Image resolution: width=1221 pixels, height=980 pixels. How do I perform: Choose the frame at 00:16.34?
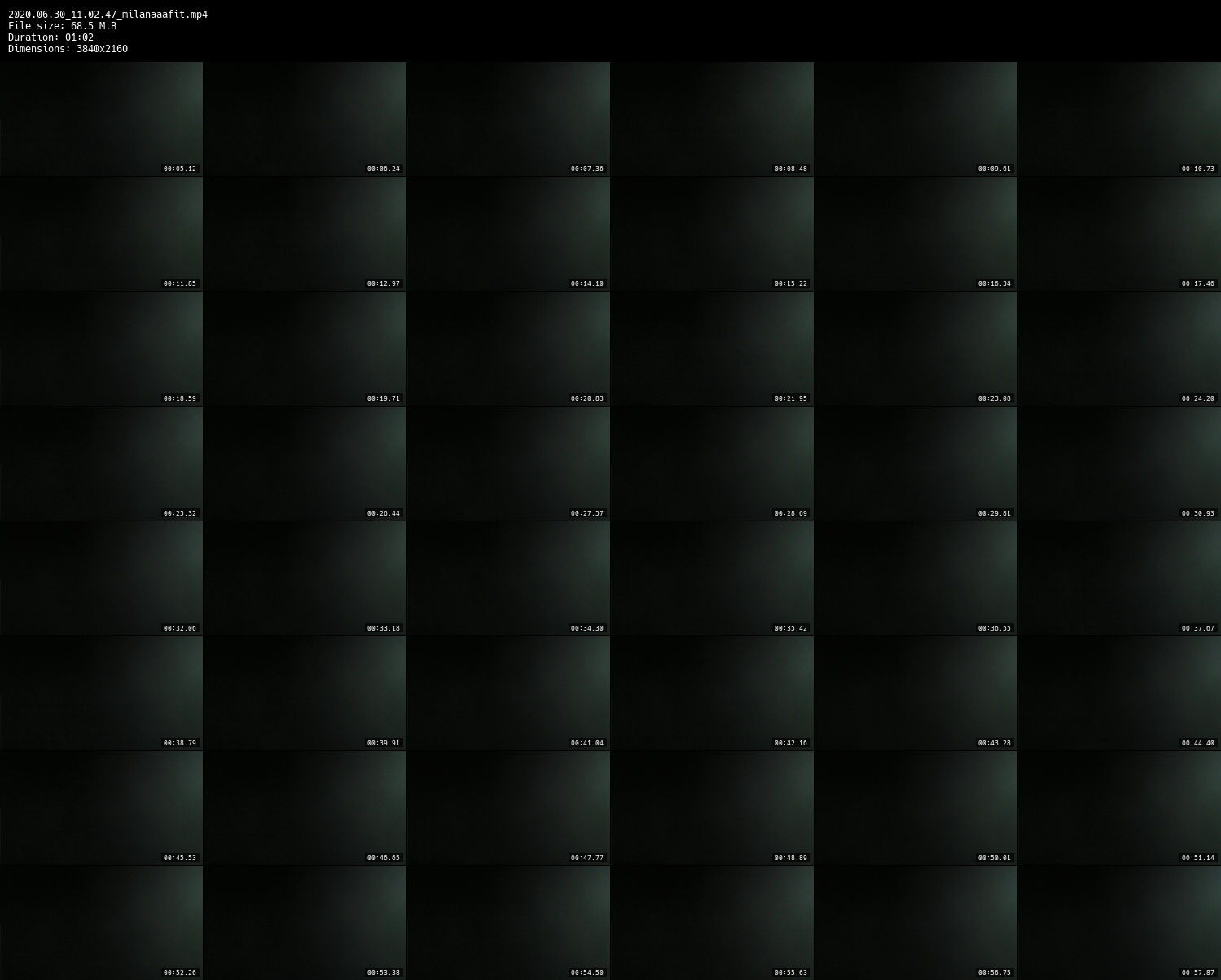tap(916, 234)
